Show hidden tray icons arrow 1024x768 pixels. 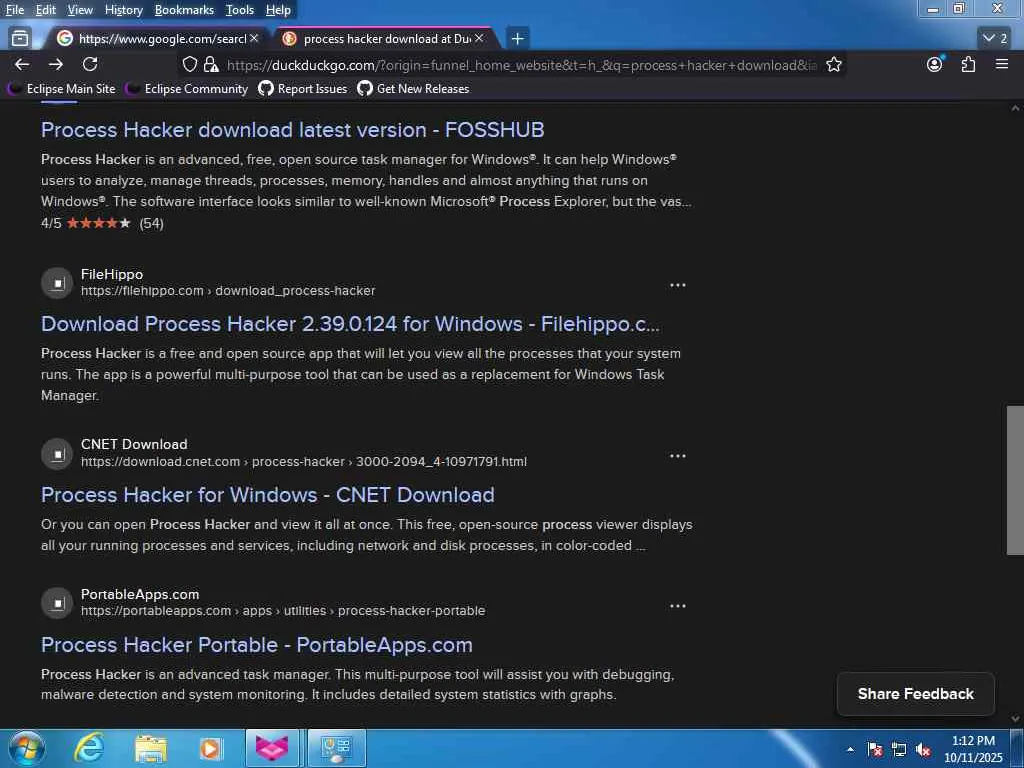click(850, 750)
